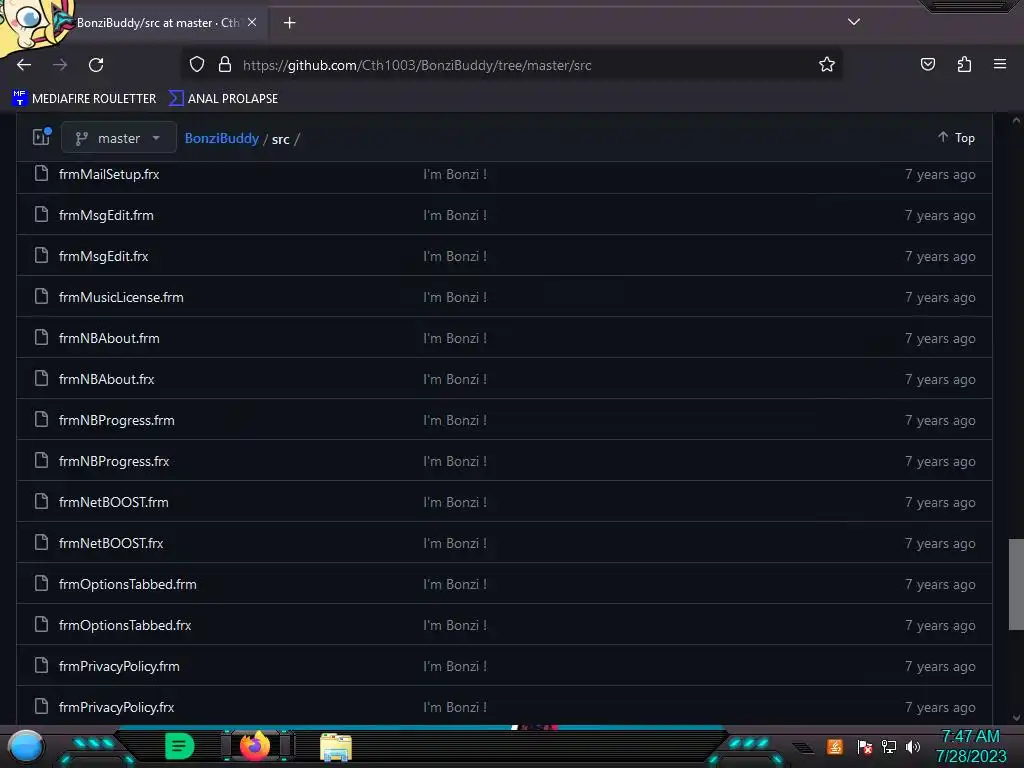1024x768 pixels.
Task: Go back to the previous page
Action: click(24, 65)
